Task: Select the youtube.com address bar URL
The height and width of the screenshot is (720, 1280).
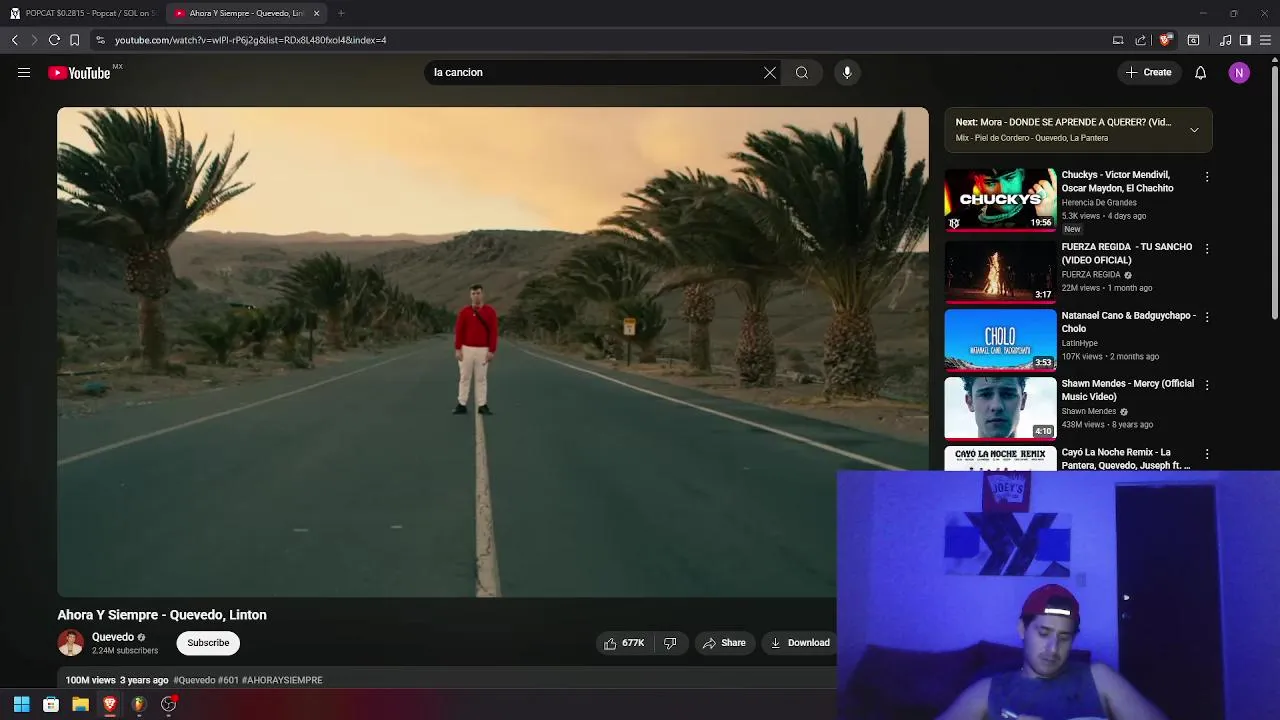Action: [250, 40]
